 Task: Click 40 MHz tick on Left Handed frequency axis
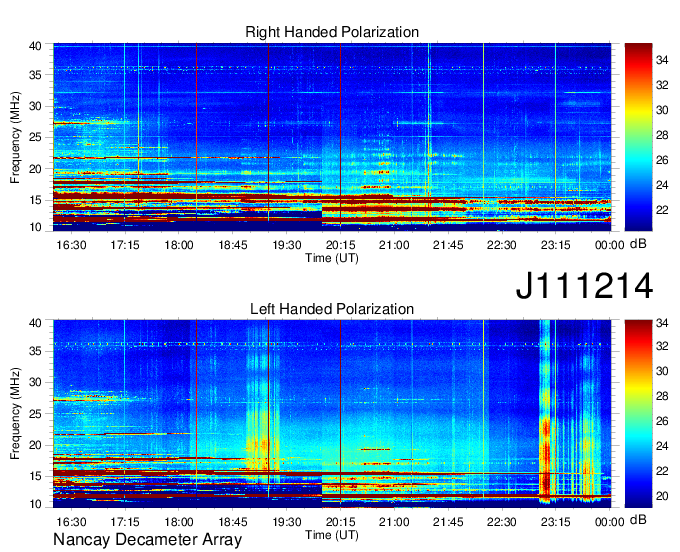(35, 323)
